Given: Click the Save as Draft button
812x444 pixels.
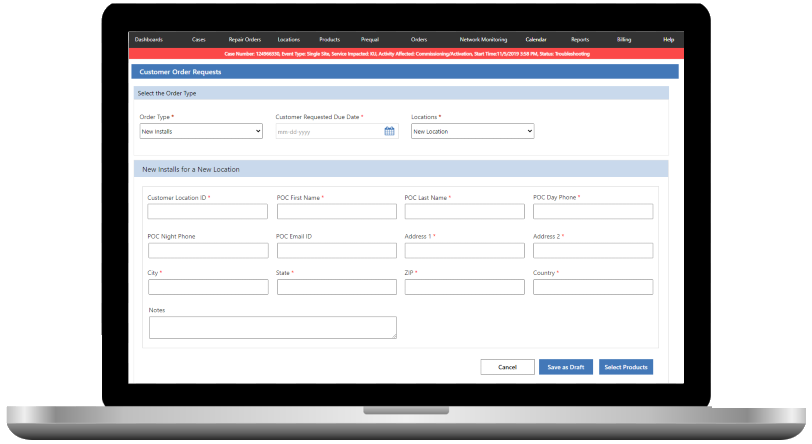Looking at the screenshot, I should [x=566, y=367].
